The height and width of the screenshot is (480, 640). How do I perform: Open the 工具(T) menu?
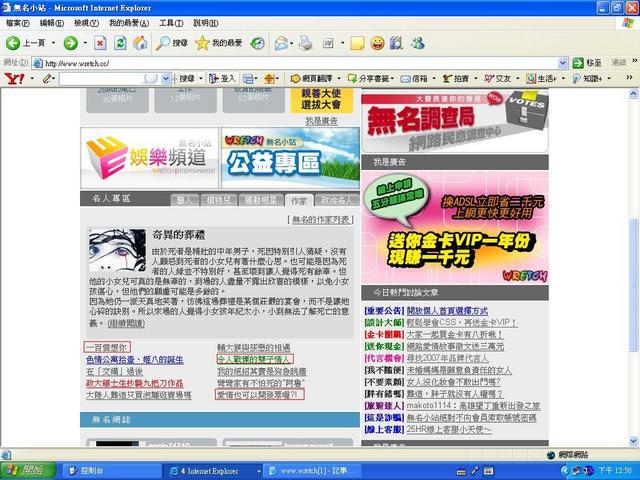point(171,23)
